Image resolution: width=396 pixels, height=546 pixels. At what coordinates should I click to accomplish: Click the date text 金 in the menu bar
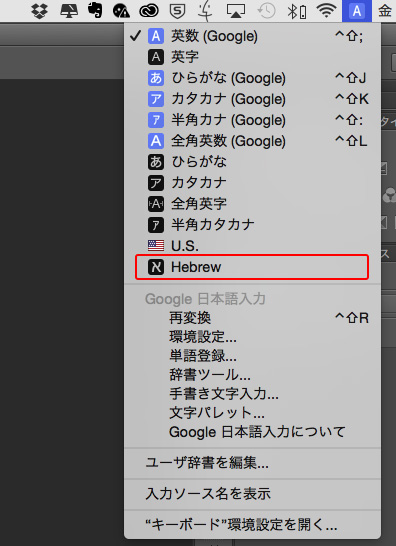tap(385, 11)
